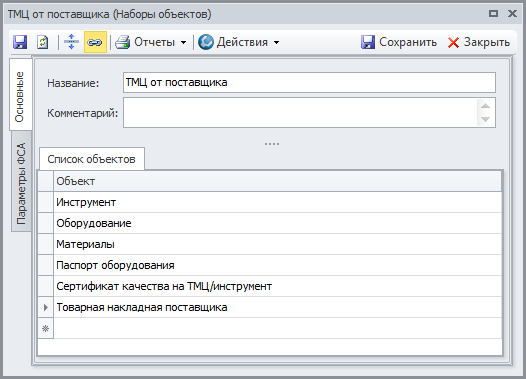Click the Комментарий scroll down arrow
This screenshot has height=379, width=526.
[x=485, y=119]
